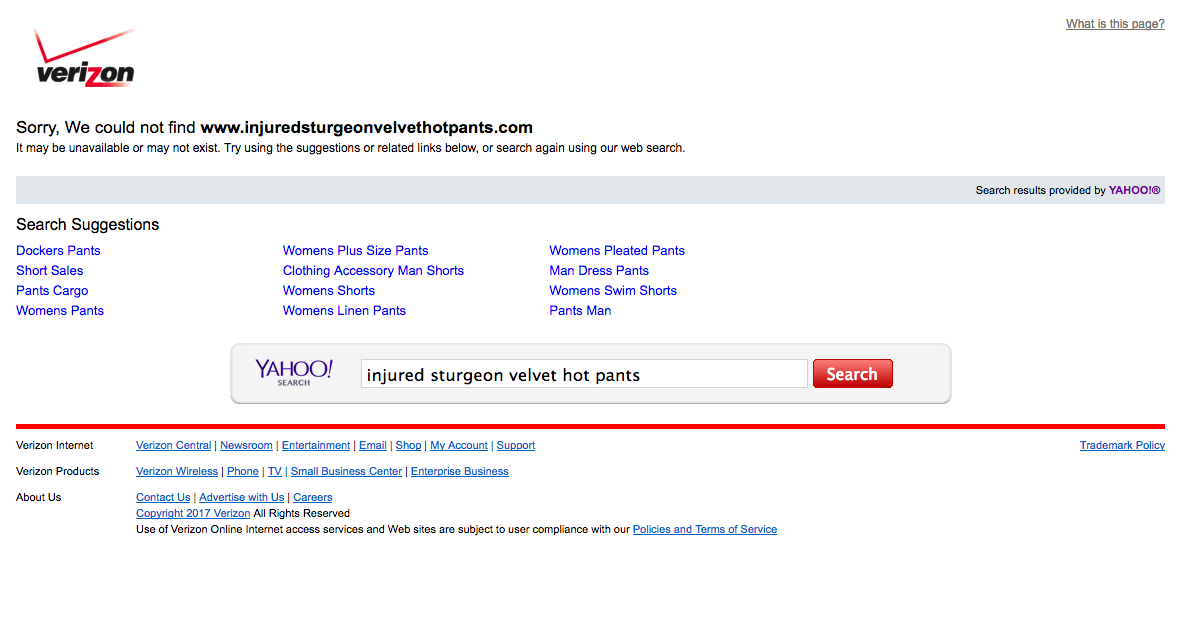The height and width of the screenshot is (627, 1183).
Task: Click the bold injuredsturgeonvelvethotpants.com domain text
Action: (367, 128)
